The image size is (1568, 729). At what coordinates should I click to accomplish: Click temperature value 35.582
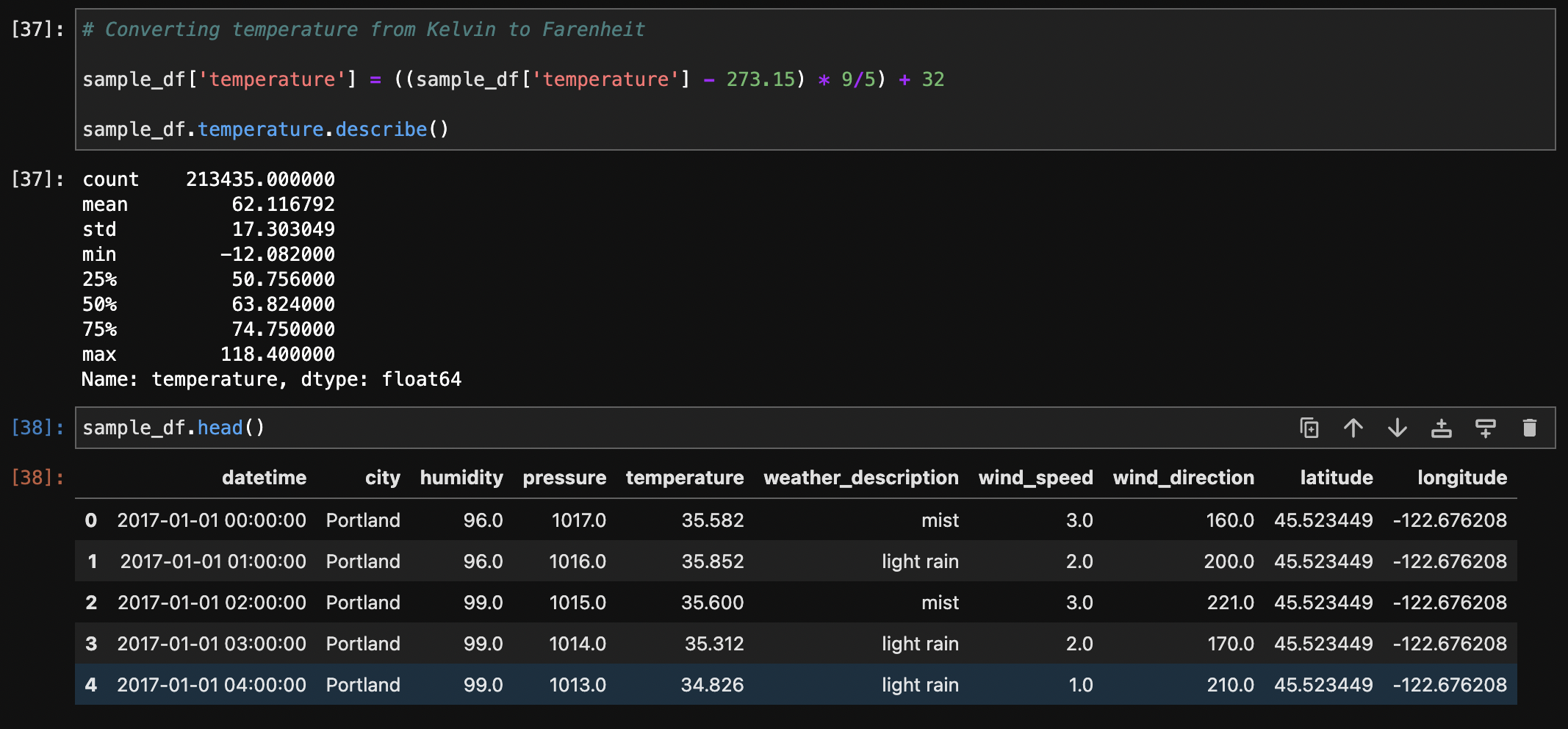[713, 520]
